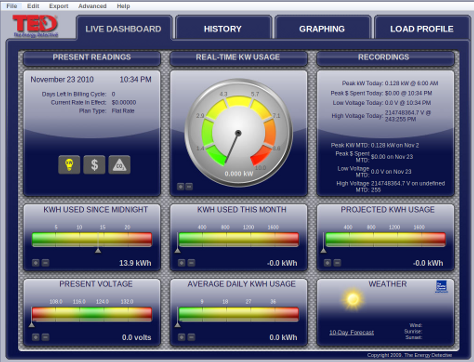474x362 pixels.
Task: Click the Present Voltage bar marker
Action: 32,324
